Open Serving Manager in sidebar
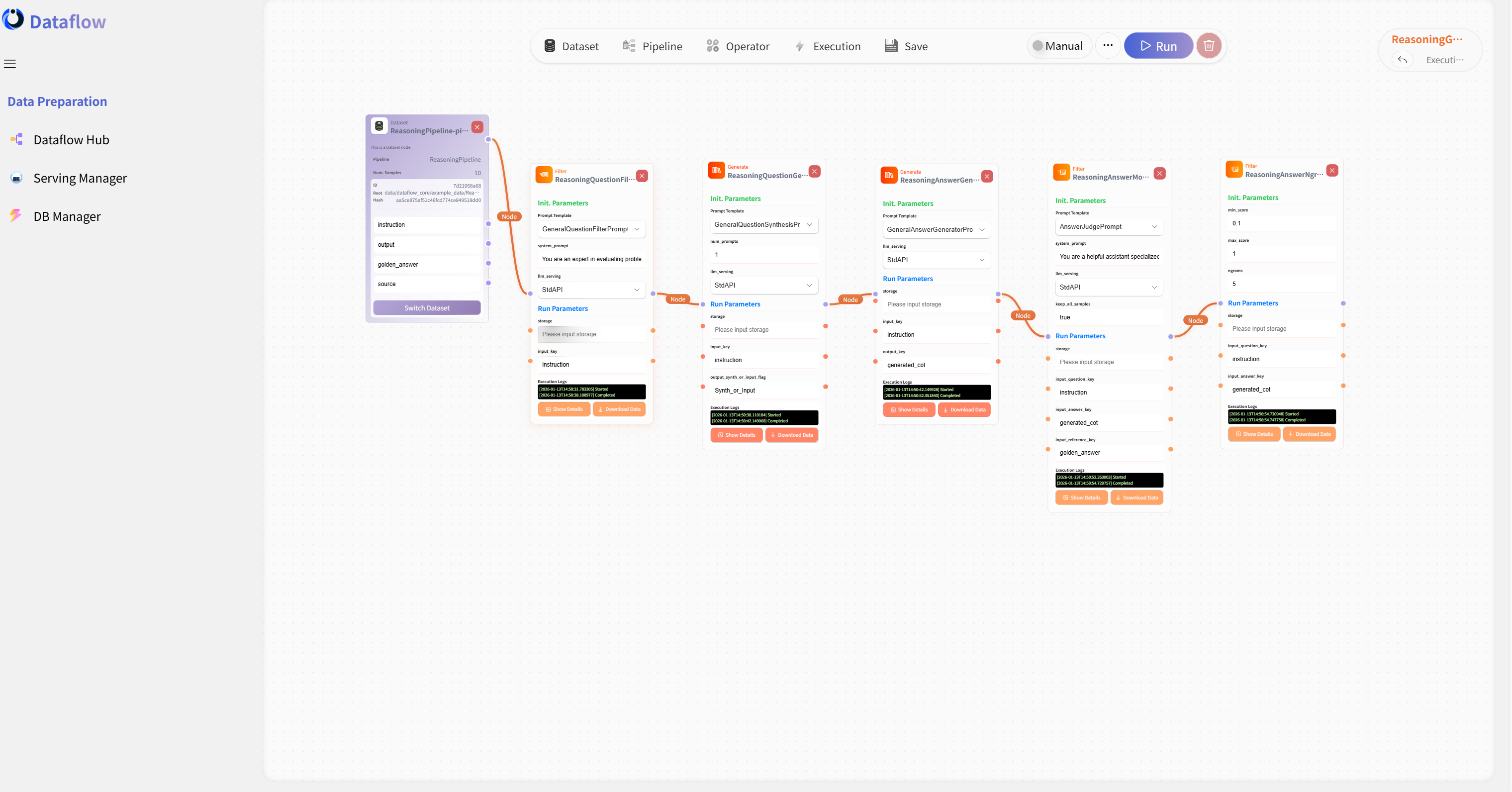1512x792 pixels. tap(80, 178)
